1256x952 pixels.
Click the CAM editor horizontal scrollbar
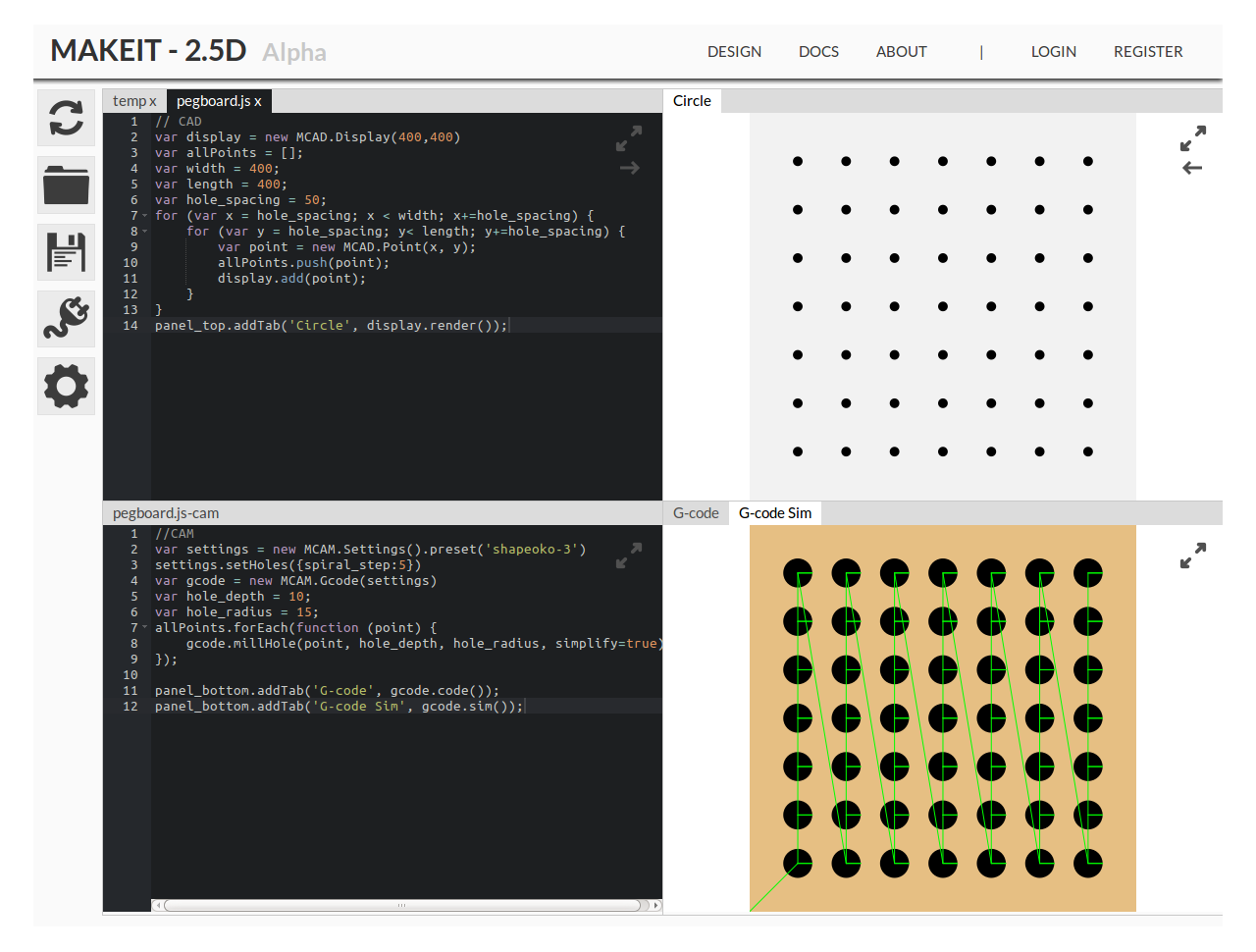point(402,905)
